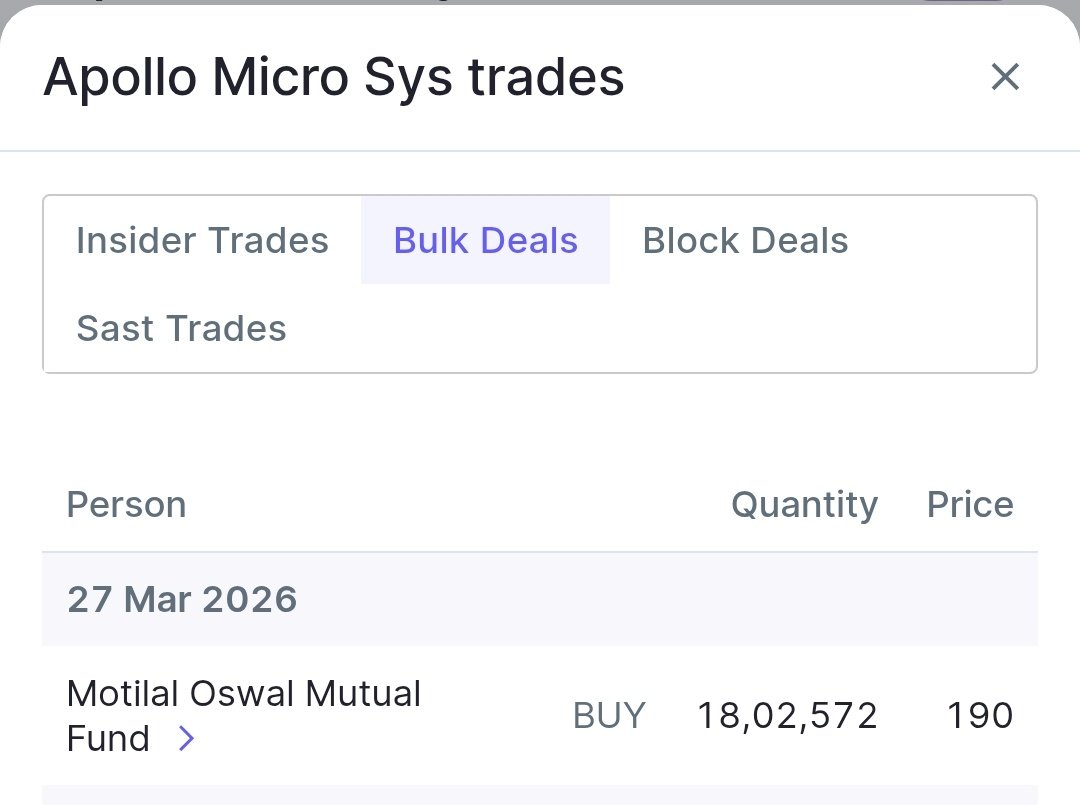Click empty space right of Block Deals
Screen dimensions: 1080x805
click(x=940, y=241)
